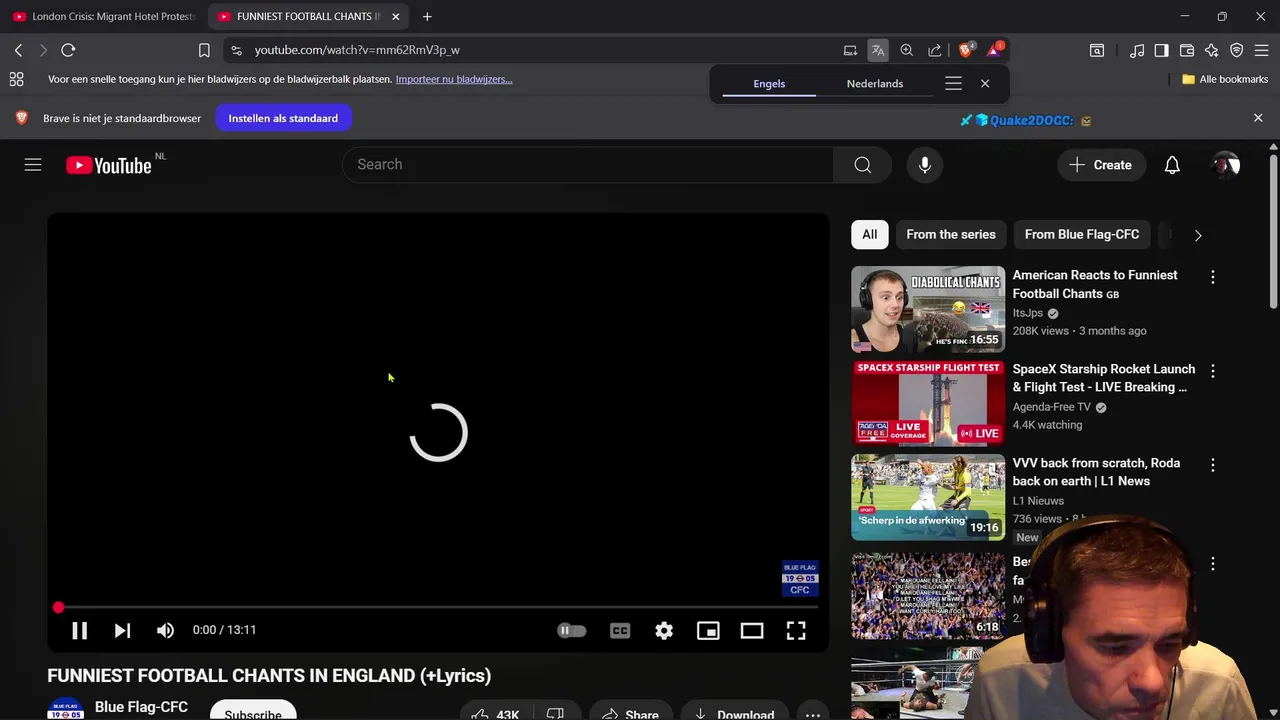Open zoom magnifier icon in address bar
The height and width of the screenshot is (720, 1280).
907,50
